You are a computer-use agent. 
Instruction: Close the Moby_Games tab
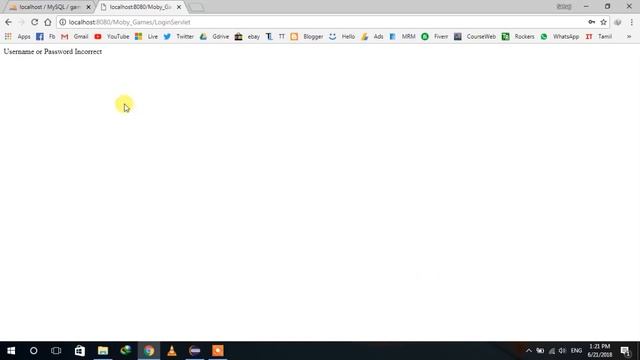pos(179,7)
